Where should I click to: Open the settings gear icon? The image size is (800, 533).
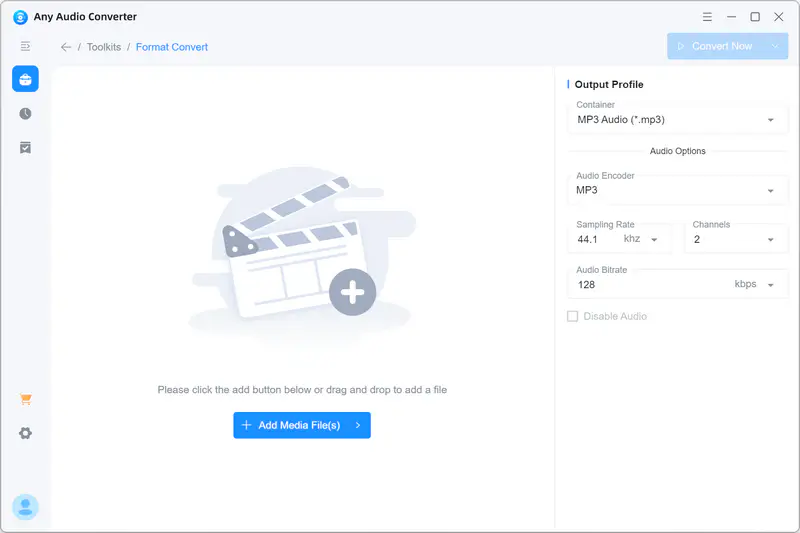pos(25,433)
